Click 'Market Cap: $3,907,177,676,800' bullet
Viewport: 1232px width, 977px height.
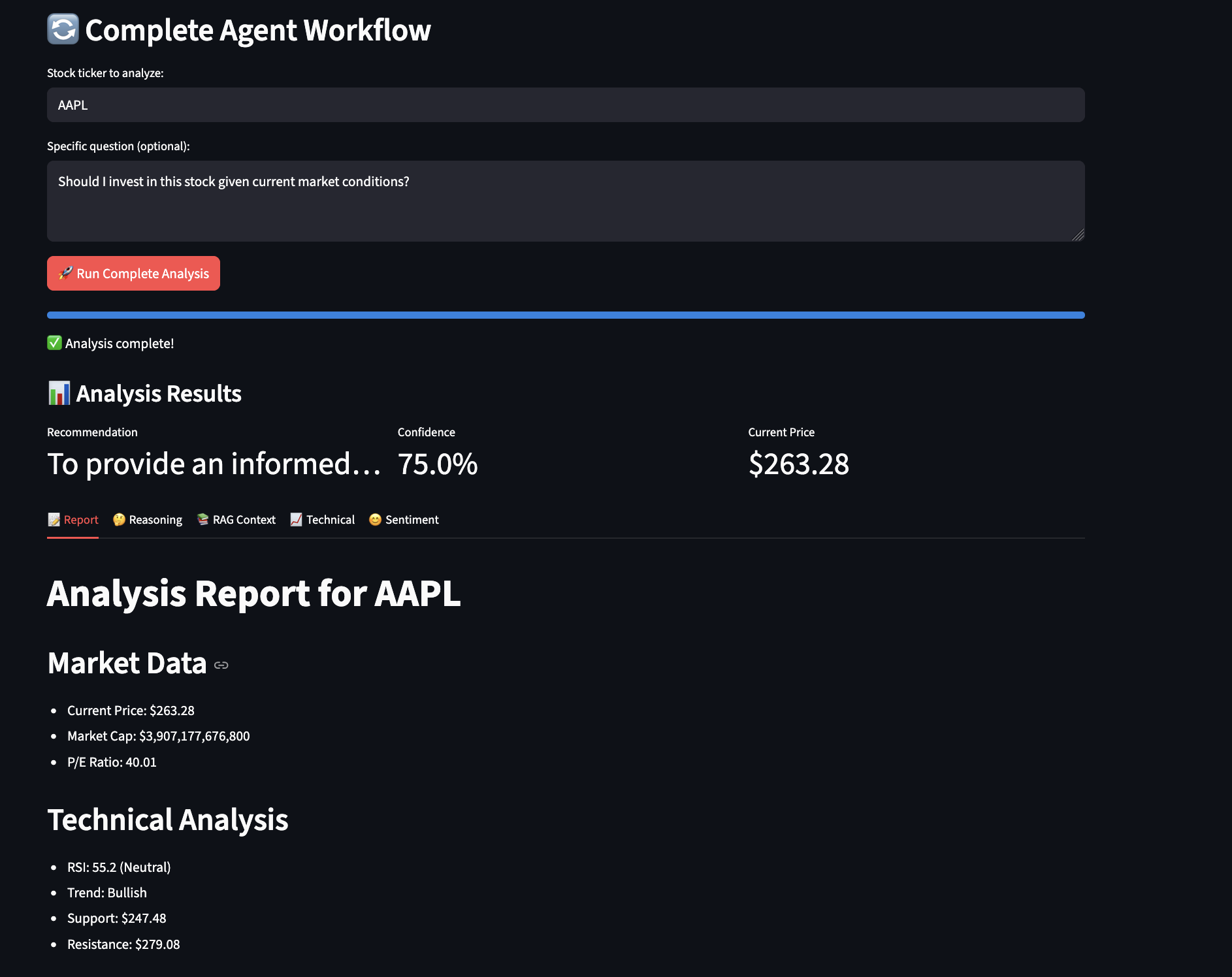click(159, 736)
